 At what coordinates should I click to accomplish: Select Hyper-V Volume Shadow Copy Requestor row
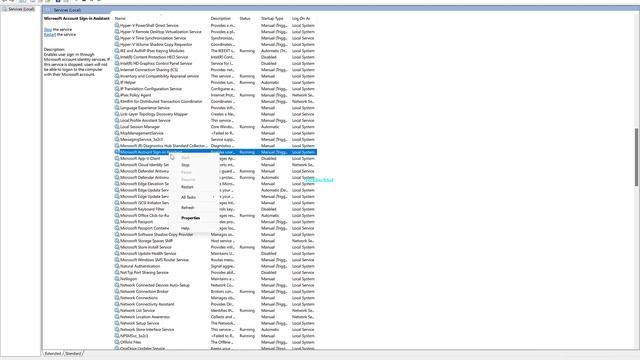pos(216,44)
